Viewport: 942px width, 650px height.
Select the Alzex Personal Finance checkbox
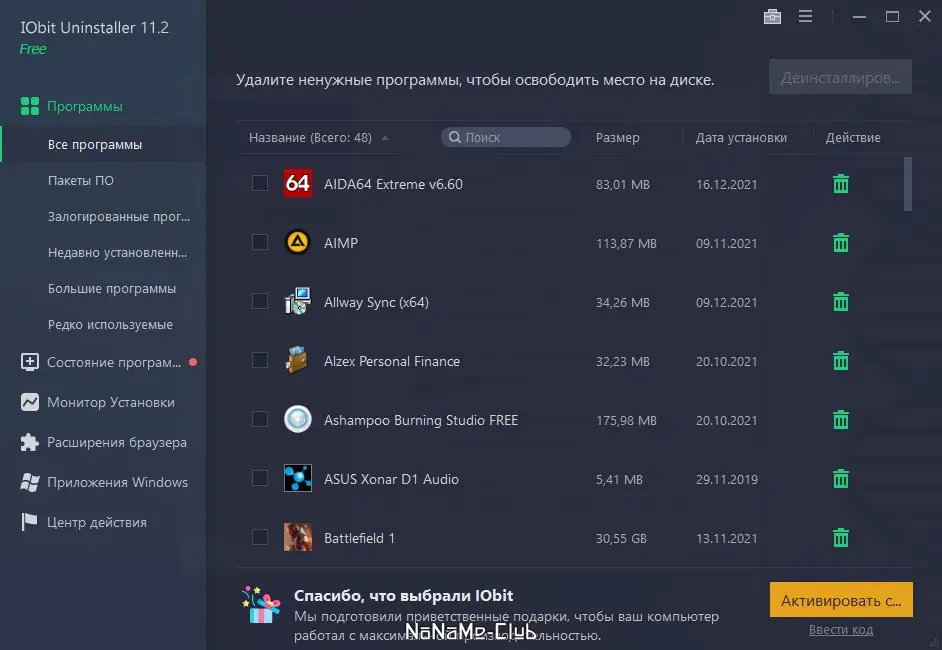pos(260,360)
